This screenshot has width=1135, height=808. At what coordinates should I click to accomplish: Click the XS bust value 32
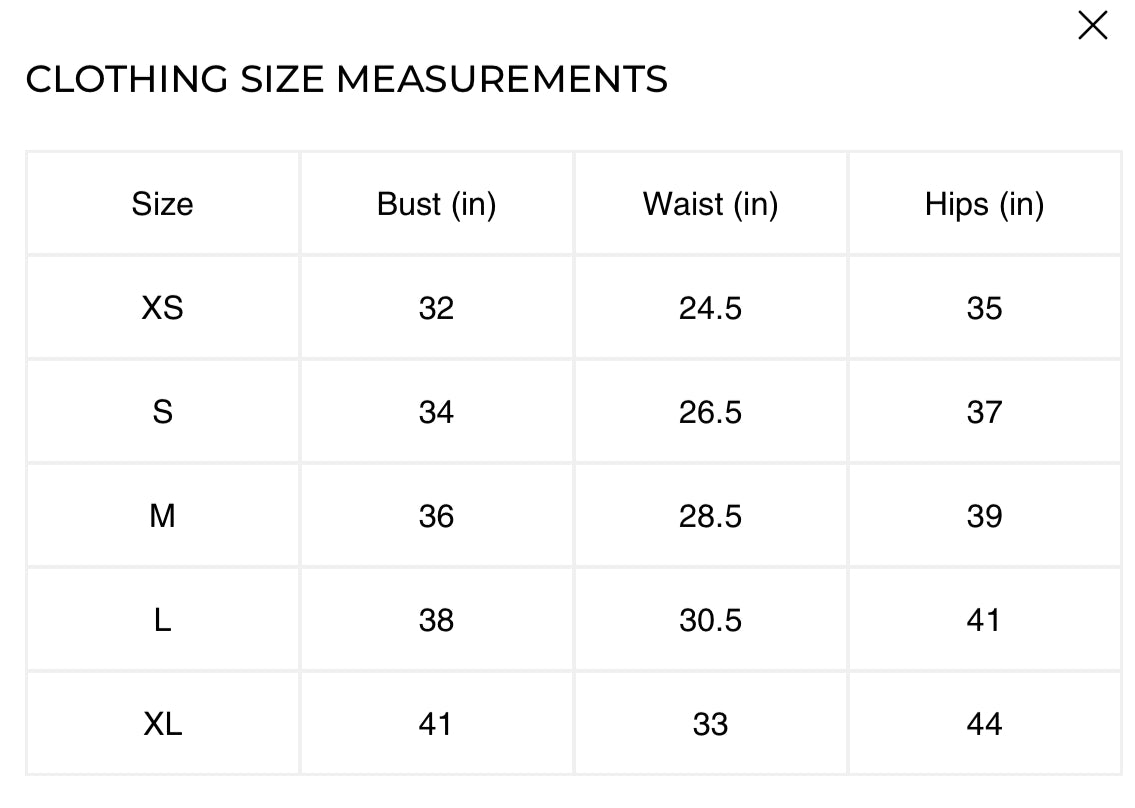pyautogui.click(x=436, y=308)
